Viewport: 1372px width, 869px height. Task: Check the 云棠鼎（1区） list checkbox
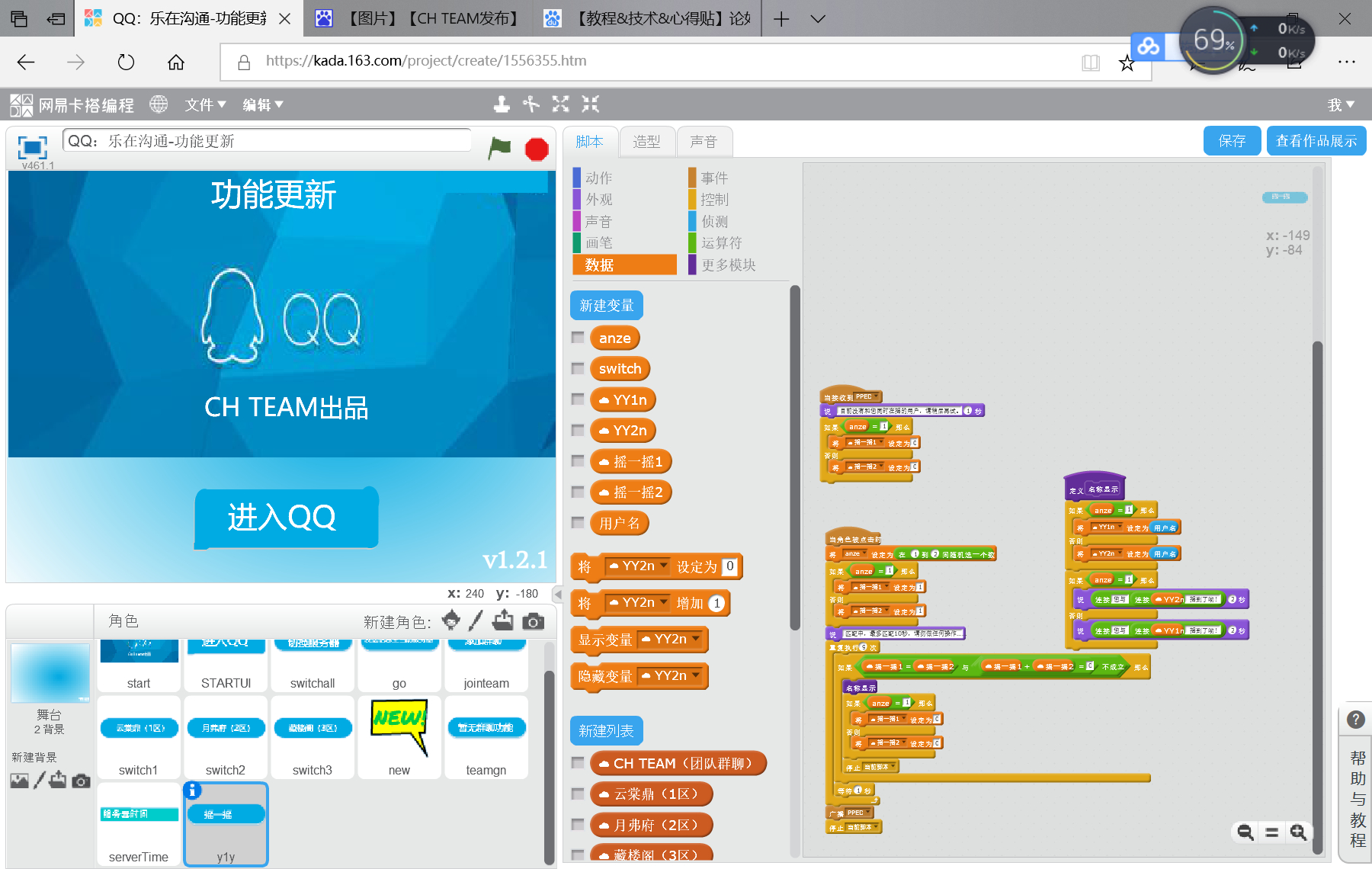[x=578, y=794]
